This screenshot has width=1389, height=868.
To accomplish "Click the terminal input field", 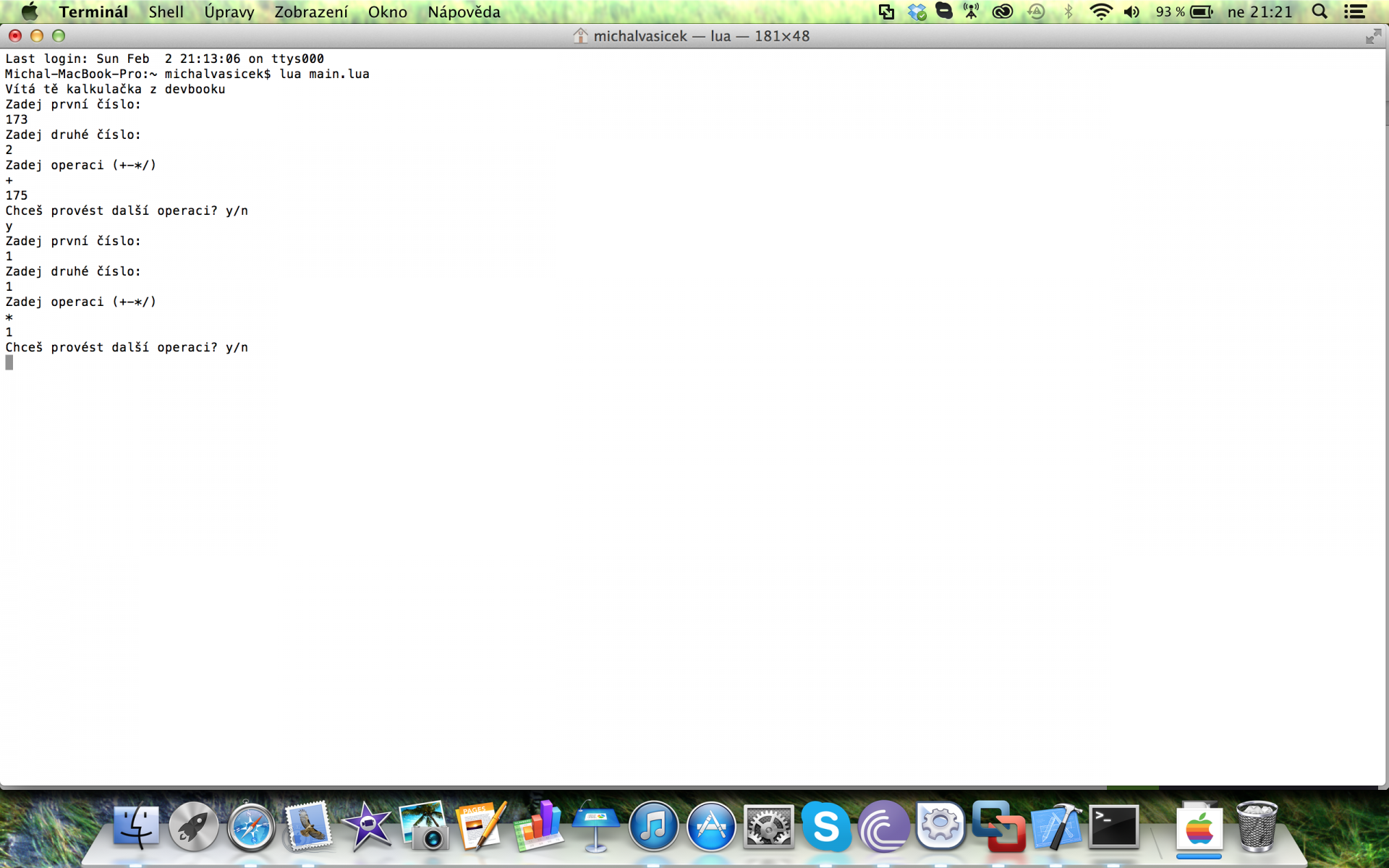I will (9, 362).
